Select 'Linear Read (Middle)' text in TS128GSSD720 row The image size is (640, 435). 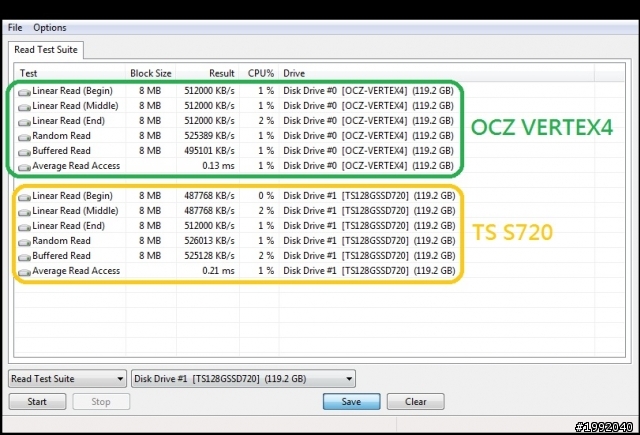tap(76, 211)
